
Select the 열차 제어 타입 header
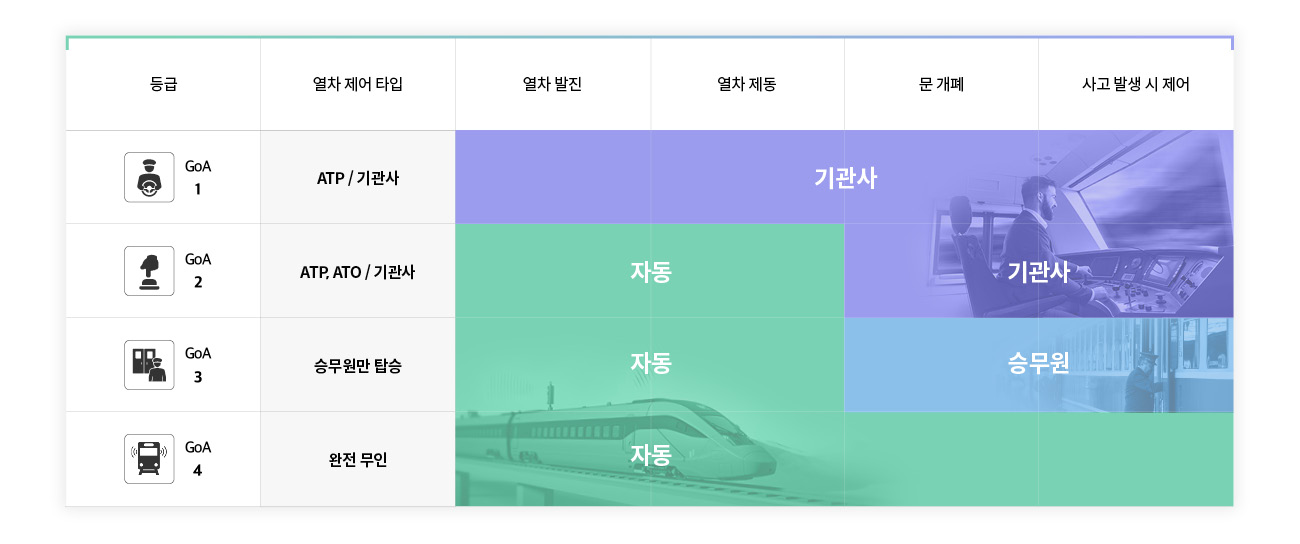pyautogui.click(x=358, y=85)
